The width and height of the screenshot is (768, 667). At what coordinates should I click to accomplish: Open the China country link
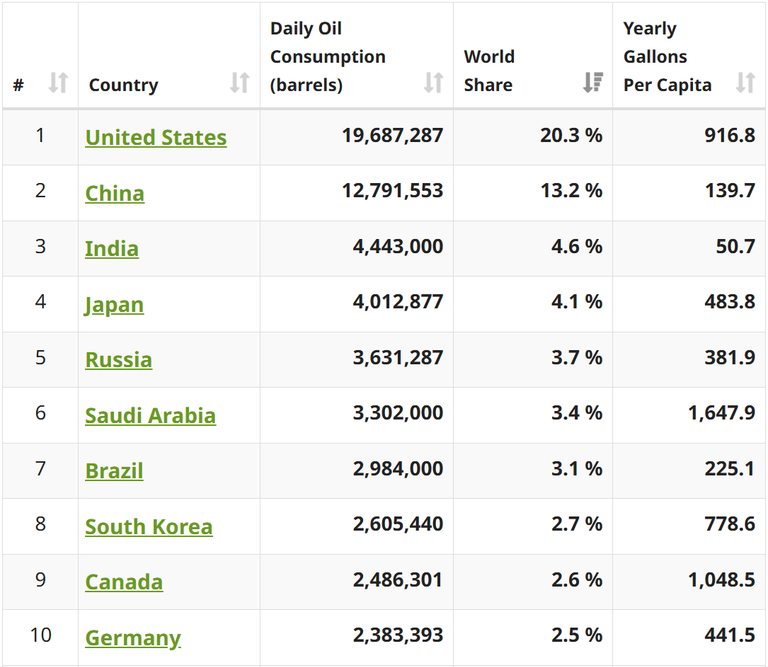coord(115,193)
